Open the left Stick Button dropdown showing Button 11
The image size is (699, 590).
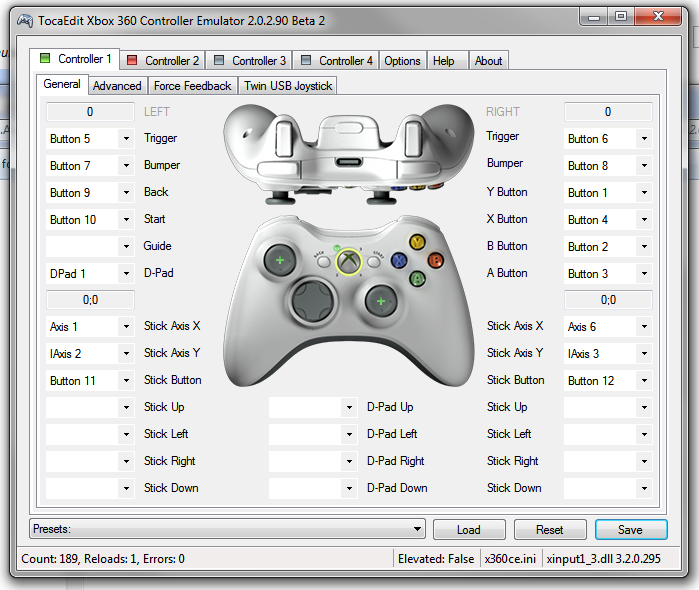pos(90,380)
